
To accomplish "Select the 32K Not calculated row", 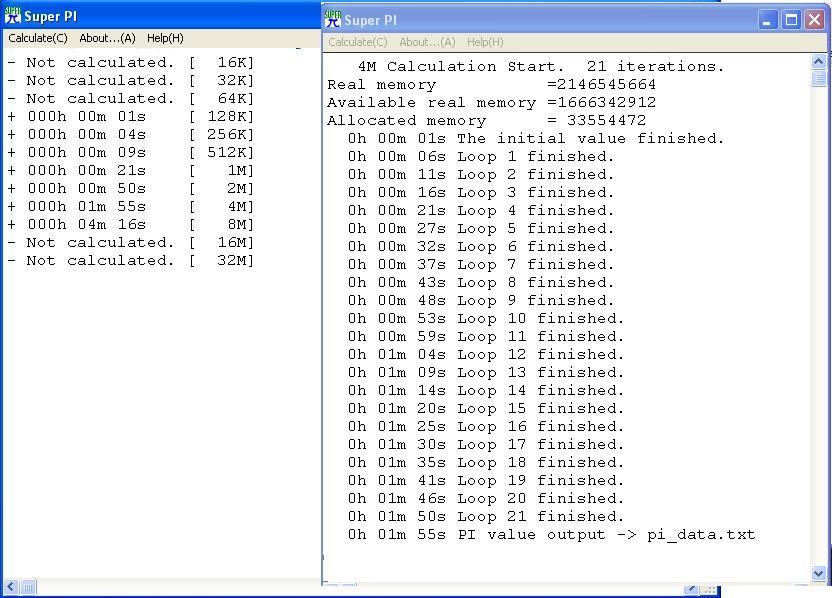I will (130, 81).
